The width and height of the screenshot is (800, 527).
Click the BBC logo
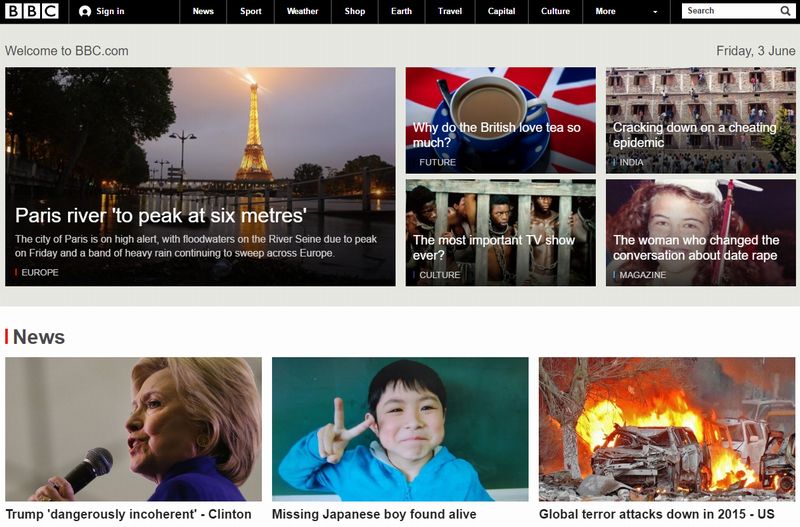(x=32, y=11)
